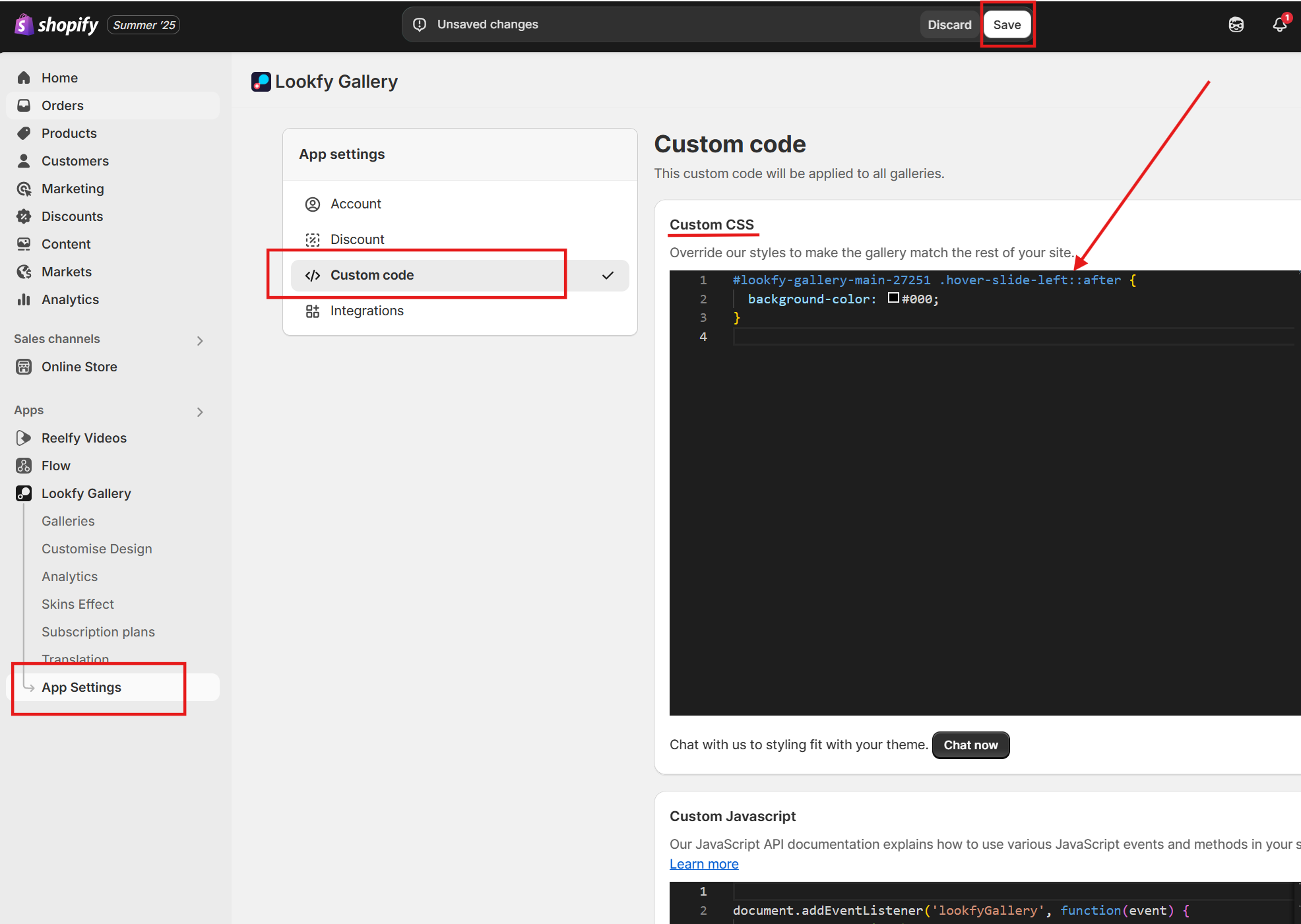
Task: Open the Home icon in sidebar
Action: point(24,78)
